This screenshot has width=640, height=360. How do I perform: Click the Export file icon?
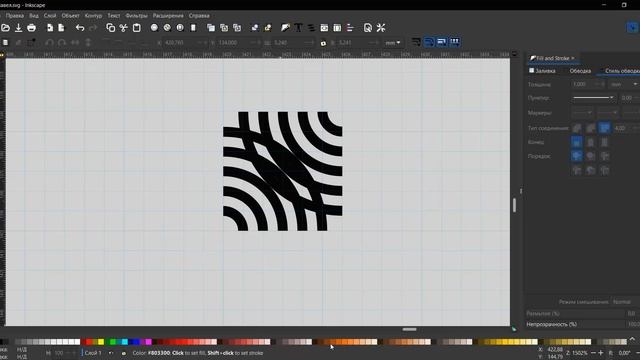tap(61, 28)
